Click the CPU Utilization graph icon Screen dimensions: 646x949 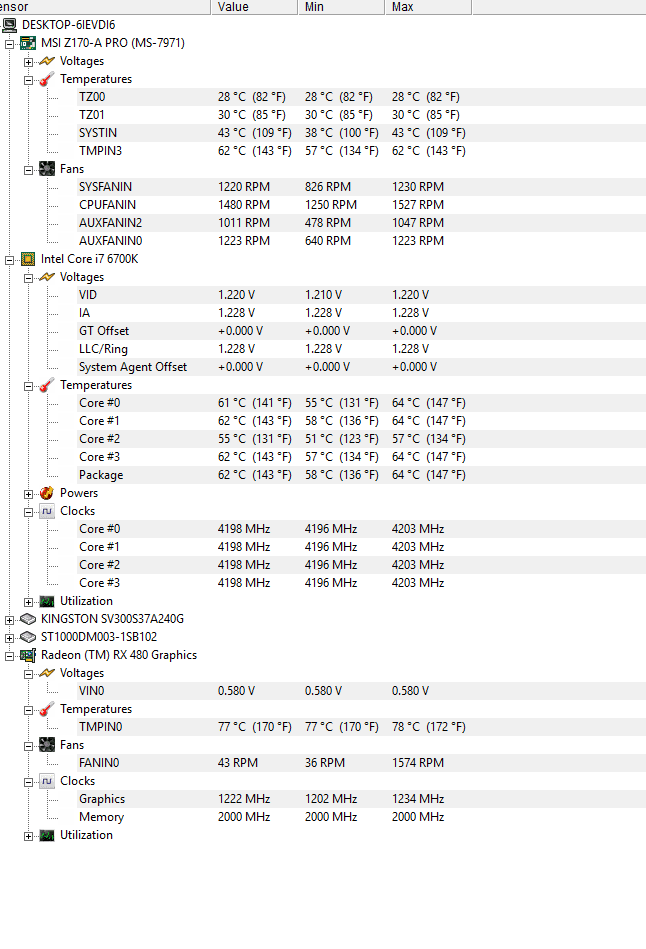point(47,602)
